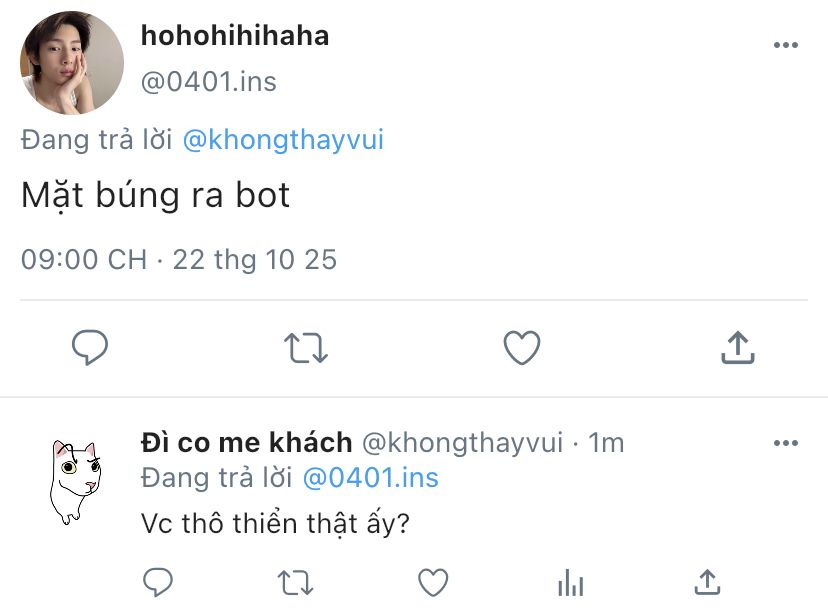The height and width of the screenshot is (615, 828).
Task: Like the "Mặt búng ra bot" tweet
Action: tap(521, 348)
